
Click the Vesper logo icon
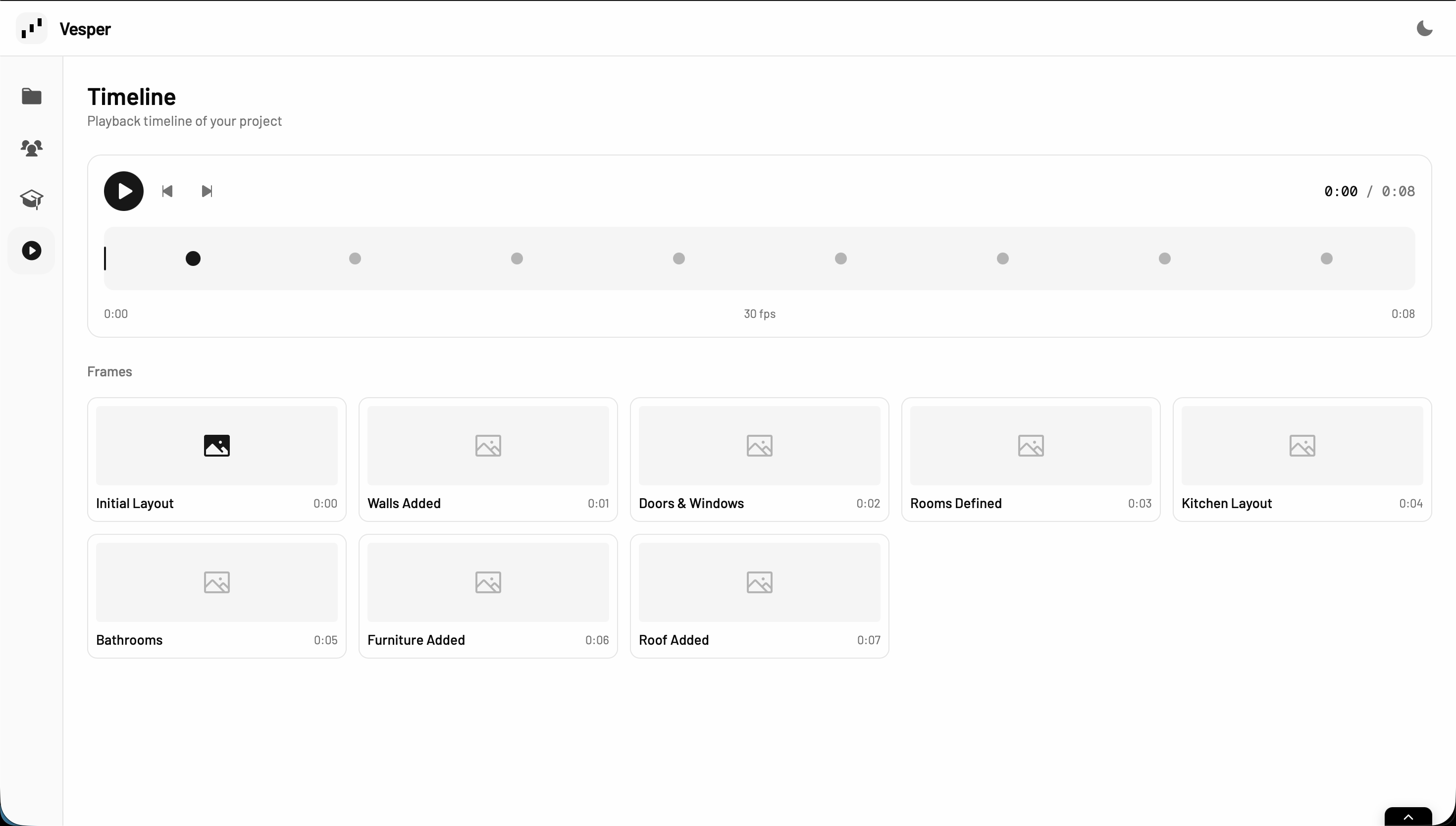point(31,28)
